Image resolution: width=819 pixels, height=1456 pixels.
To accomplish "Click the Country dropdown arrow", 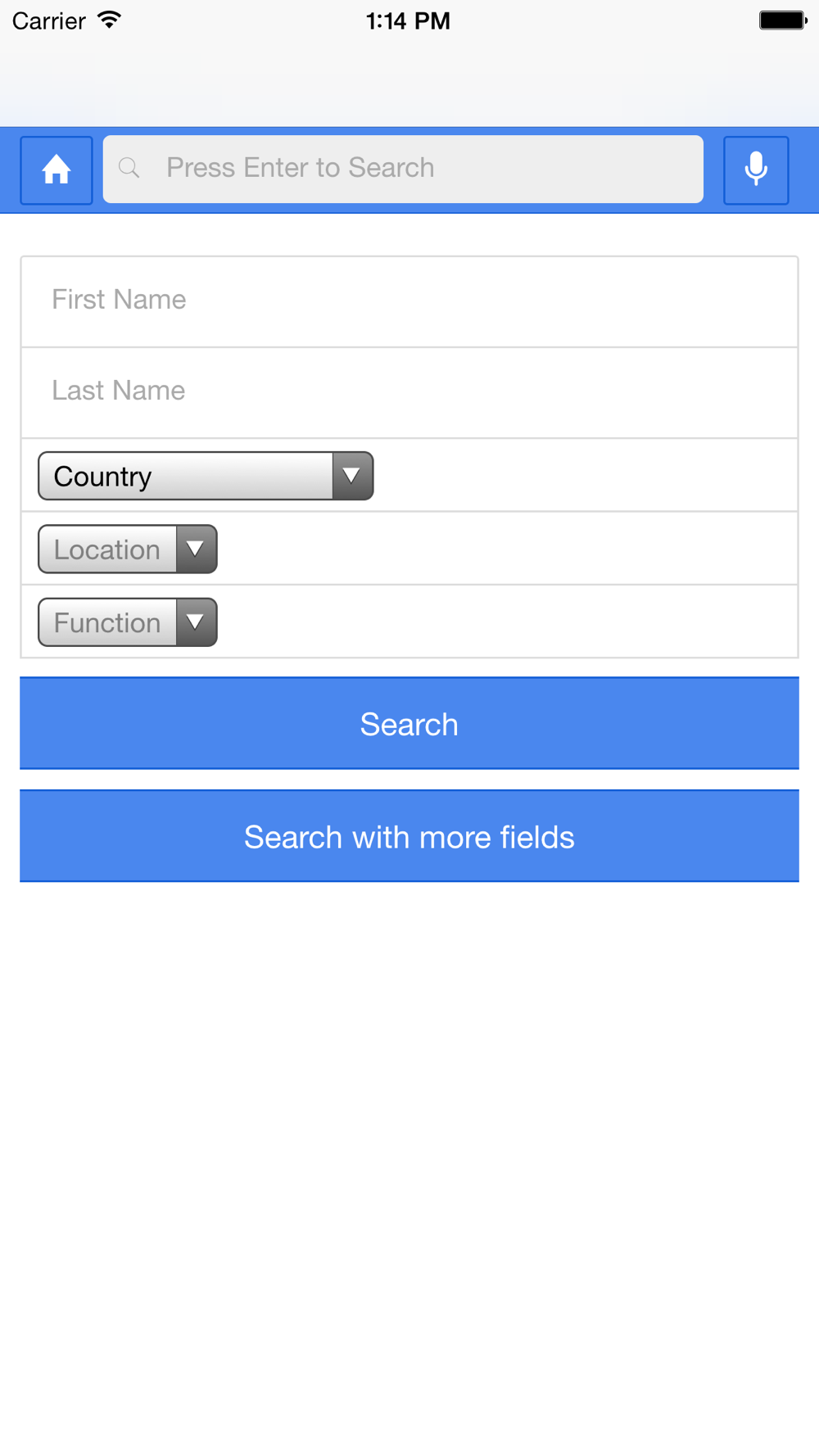I will click(x=352, y=476).
